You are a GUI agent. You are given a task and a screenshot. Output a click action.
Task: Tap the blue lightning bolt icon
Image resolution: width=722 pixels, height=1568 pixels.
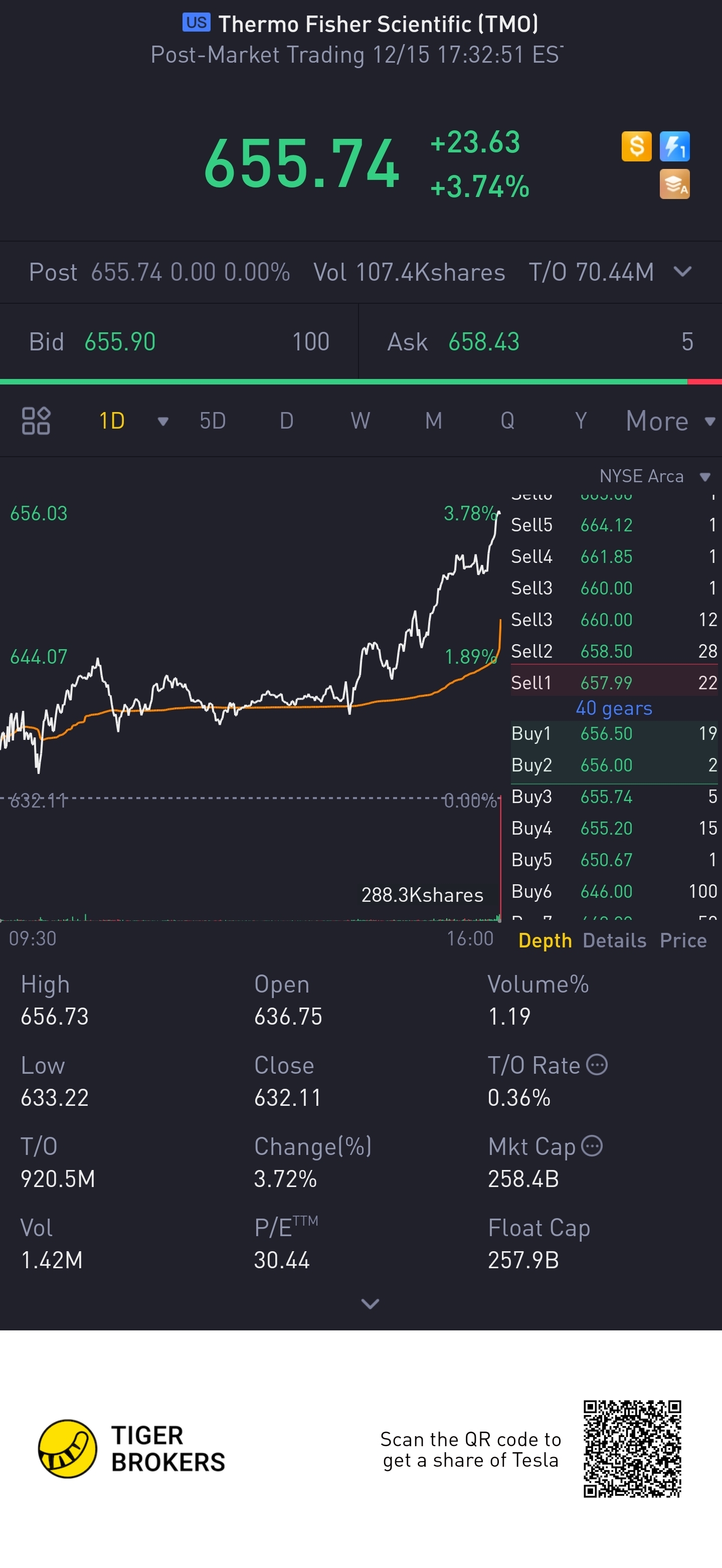coord(674,146)
